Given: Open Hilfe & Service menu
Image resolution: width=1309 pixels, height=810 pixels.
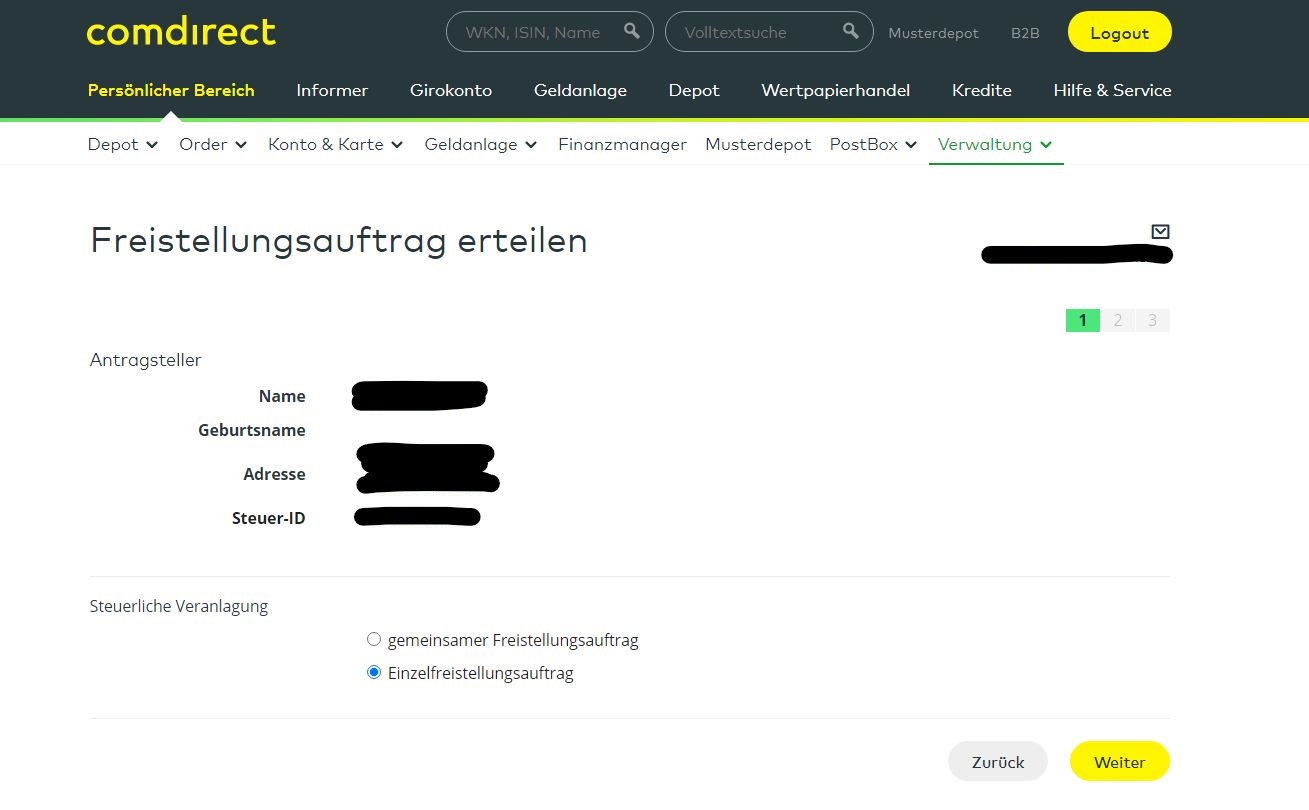Looking at the screenshot, I should tap(1112, 90).
